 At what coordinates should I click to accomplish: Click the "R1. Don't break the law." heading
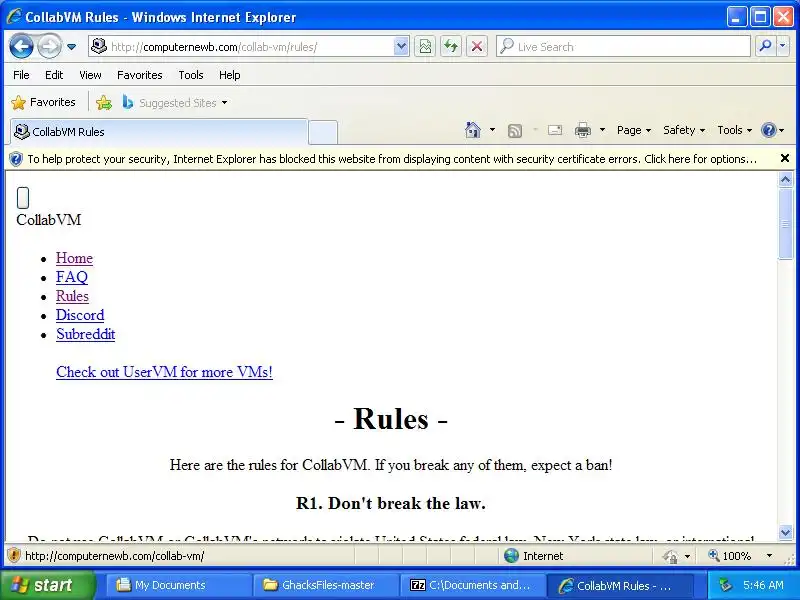(x=391, y=503)
